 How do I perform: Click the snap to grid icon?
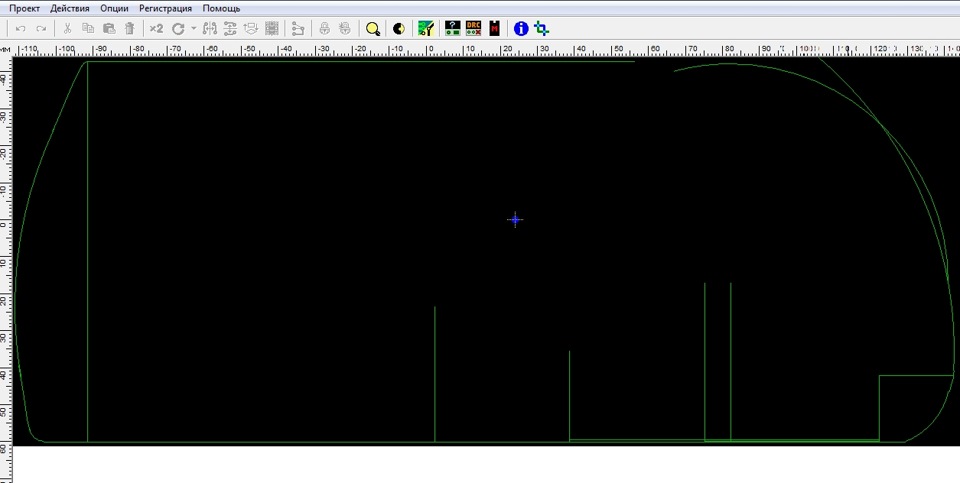271,29
